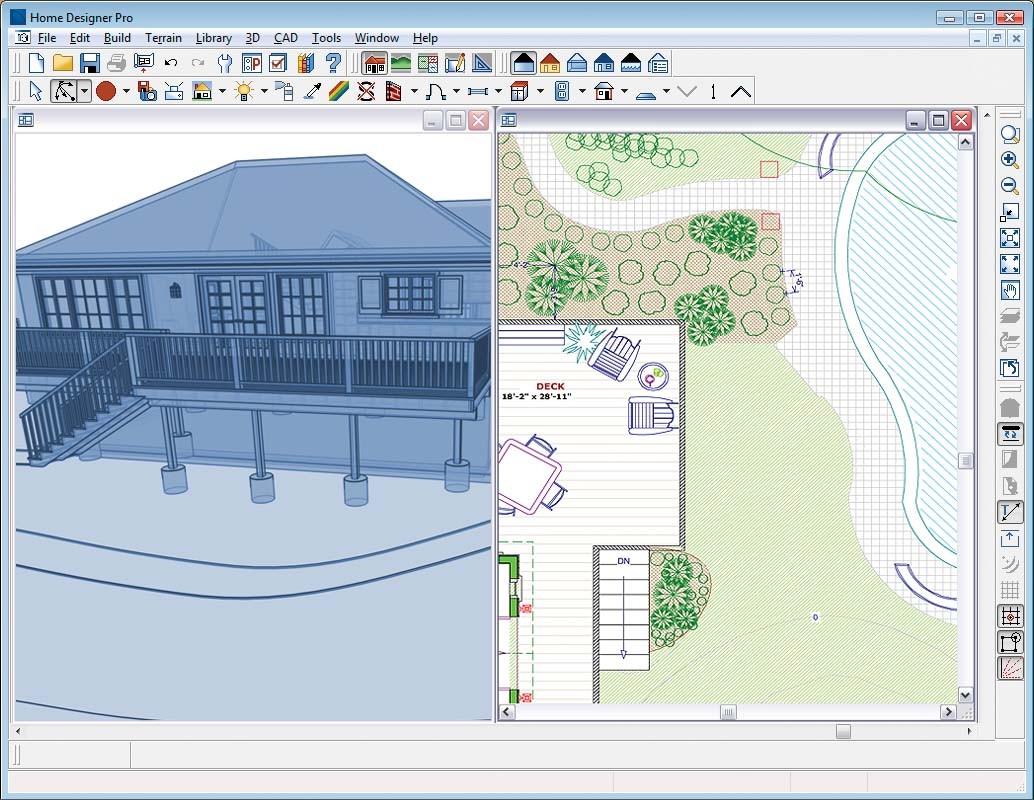Select the arrow pointer Select Objects tool

pyautogui.click(x=36, y=92)
